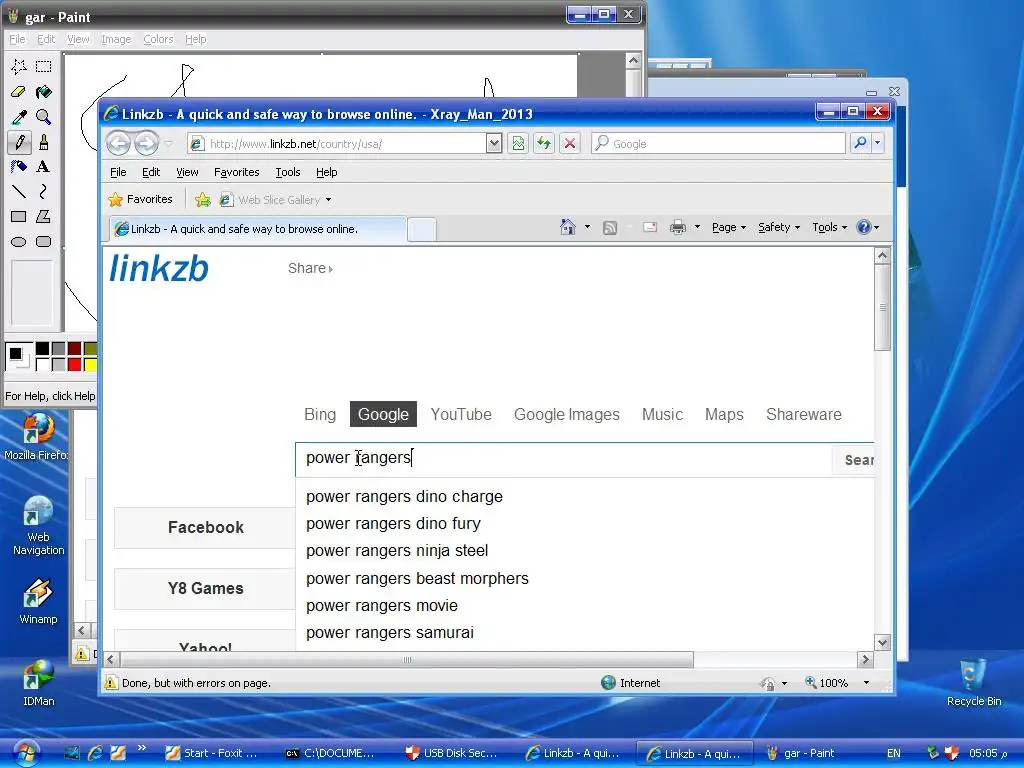
Task: Open the Tools command bar dropdown
Action: (x=829, y=227)
